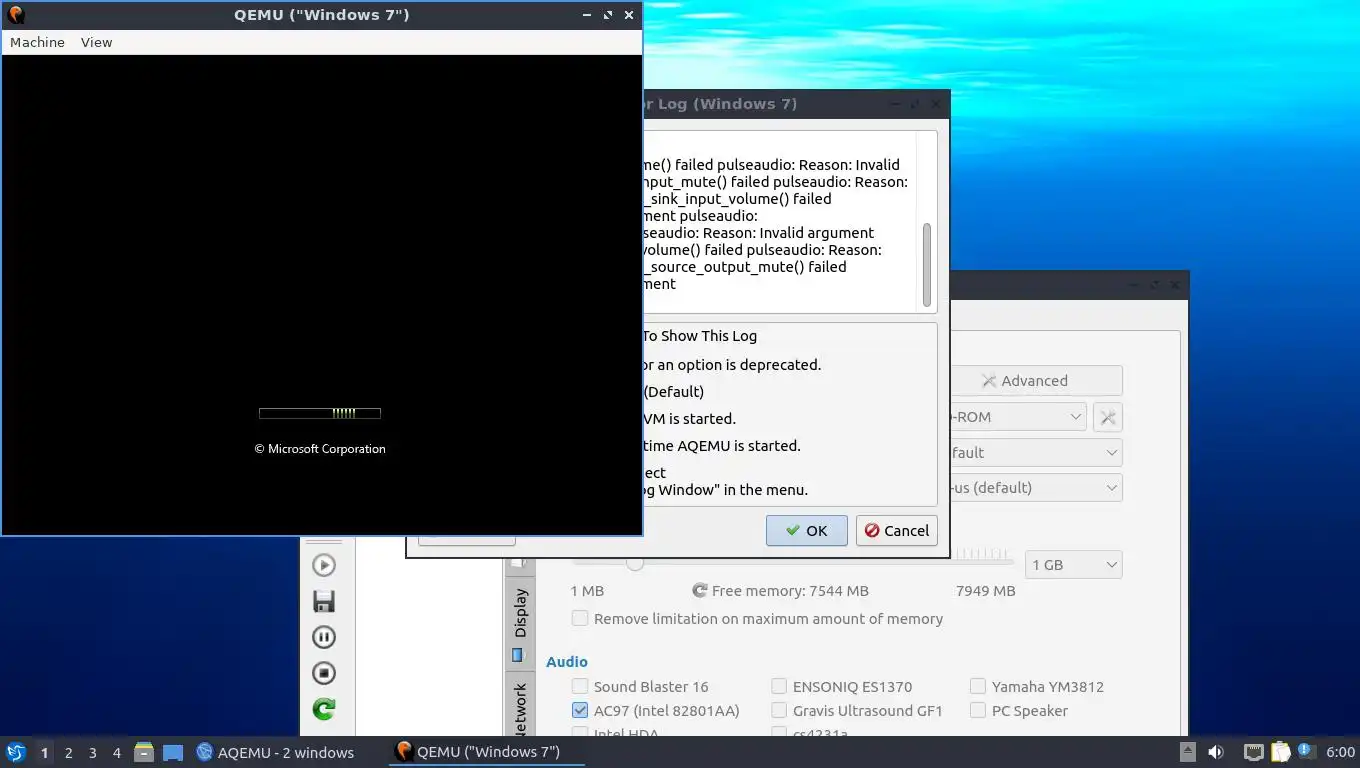Click the Save VM floppy disk icon
This screenshot has height=768, width=1360.
point(324,601)
